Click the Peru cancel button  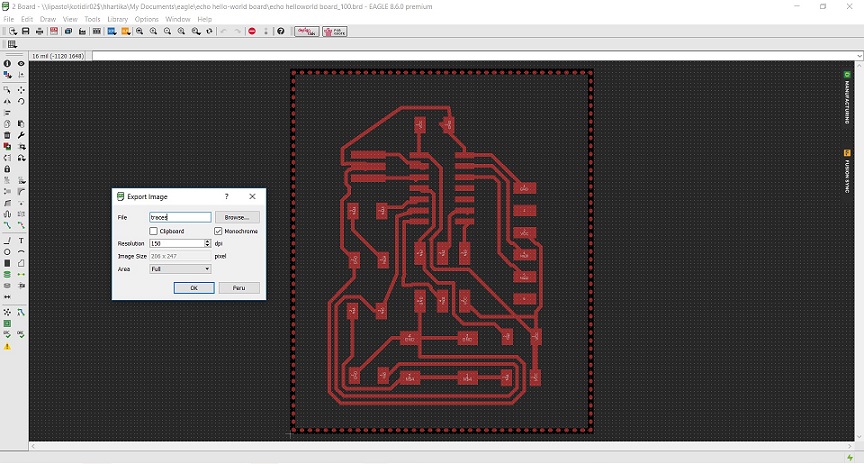[239, 288]
